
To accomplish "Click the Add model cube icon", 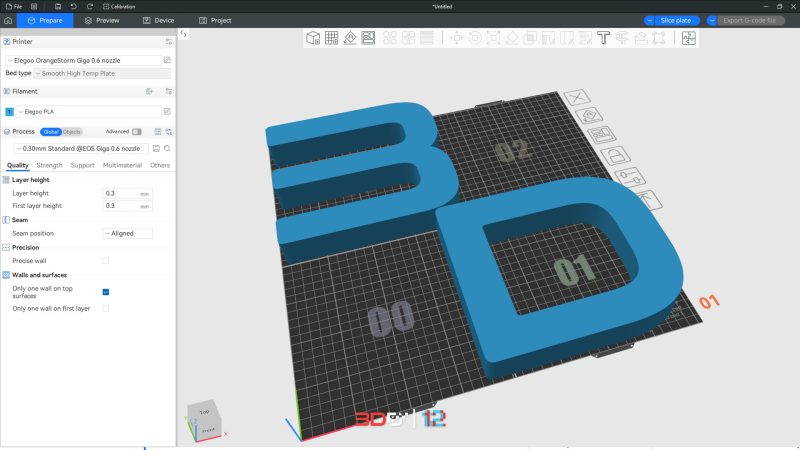I will [x=313, y=38].
